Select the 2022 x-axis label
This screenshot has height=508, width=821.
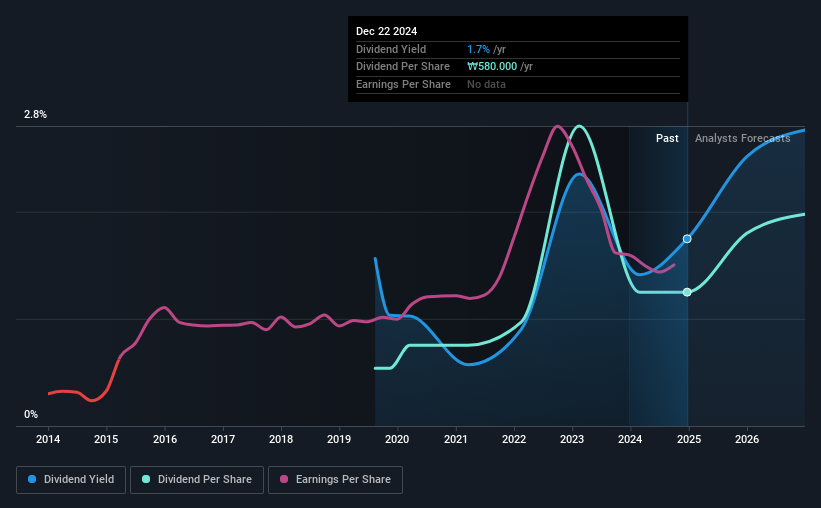tap(514, 439)
